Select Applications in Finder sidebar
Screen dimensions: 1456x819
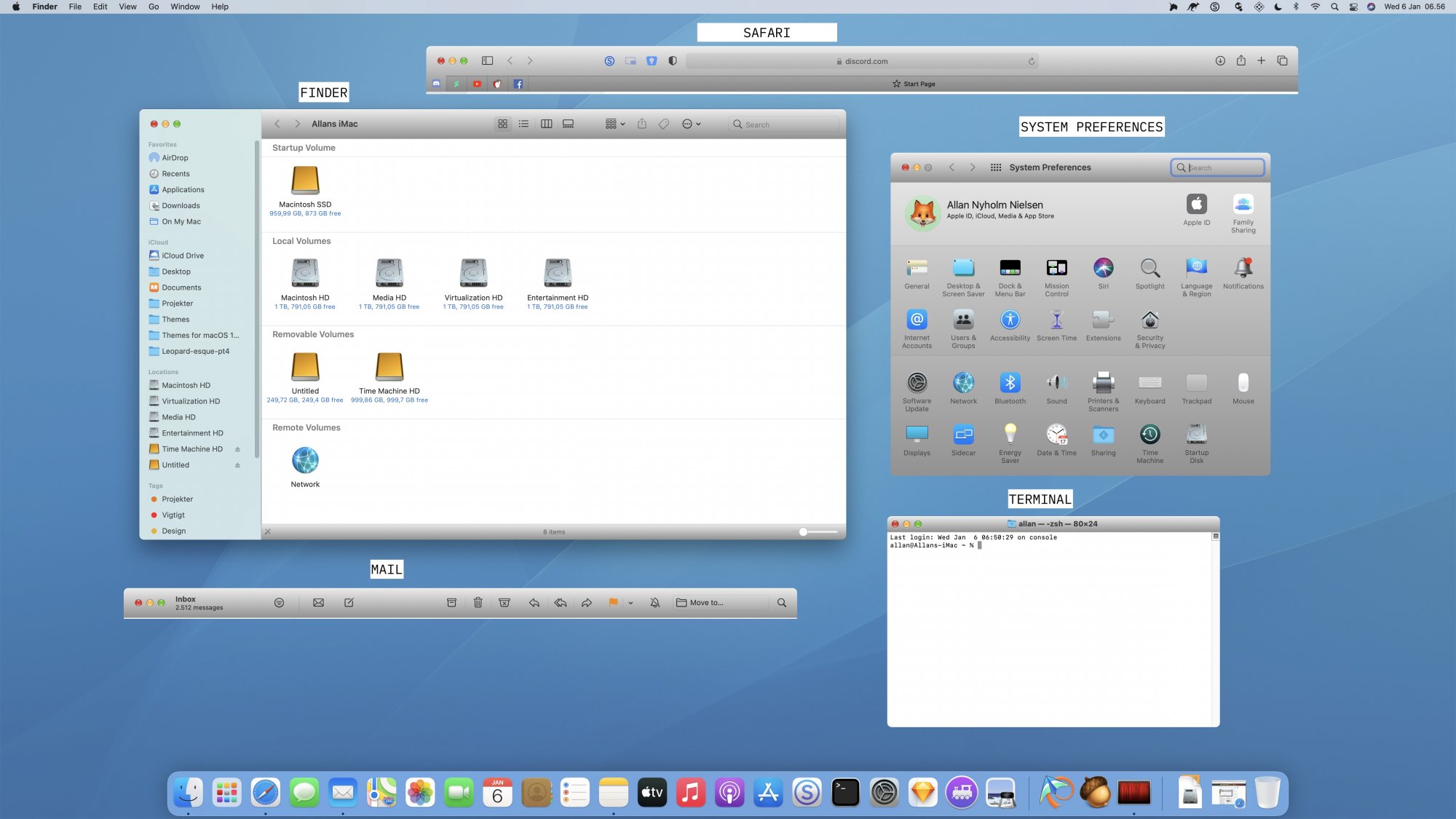click(x=183, y=190)
